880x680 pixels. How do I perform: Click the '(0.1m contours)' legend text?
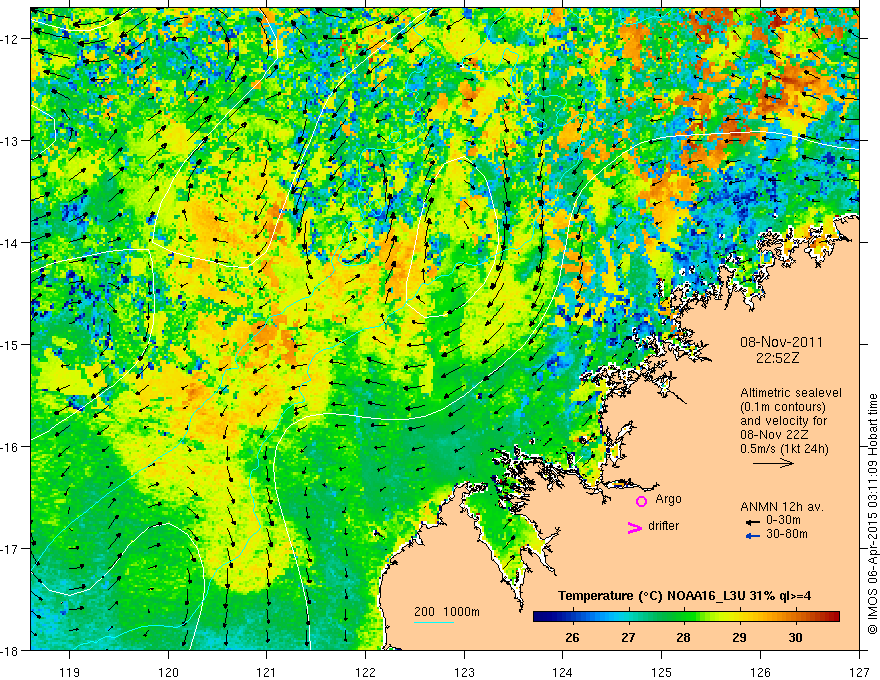tap(783, 407)
